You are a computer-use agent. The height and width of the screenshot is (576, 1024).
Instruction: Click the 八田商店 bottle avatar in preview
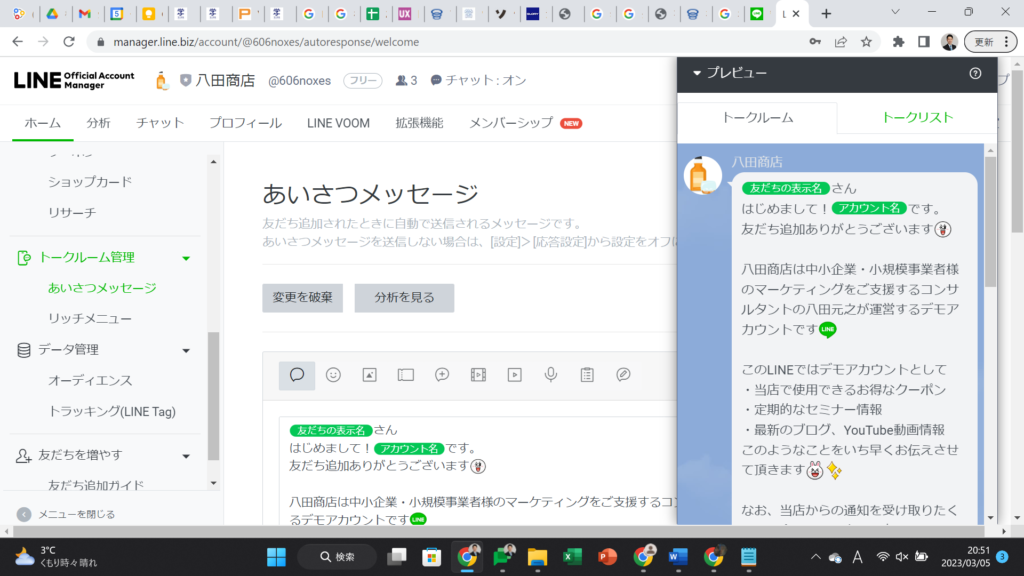click(x=702, y=175)
